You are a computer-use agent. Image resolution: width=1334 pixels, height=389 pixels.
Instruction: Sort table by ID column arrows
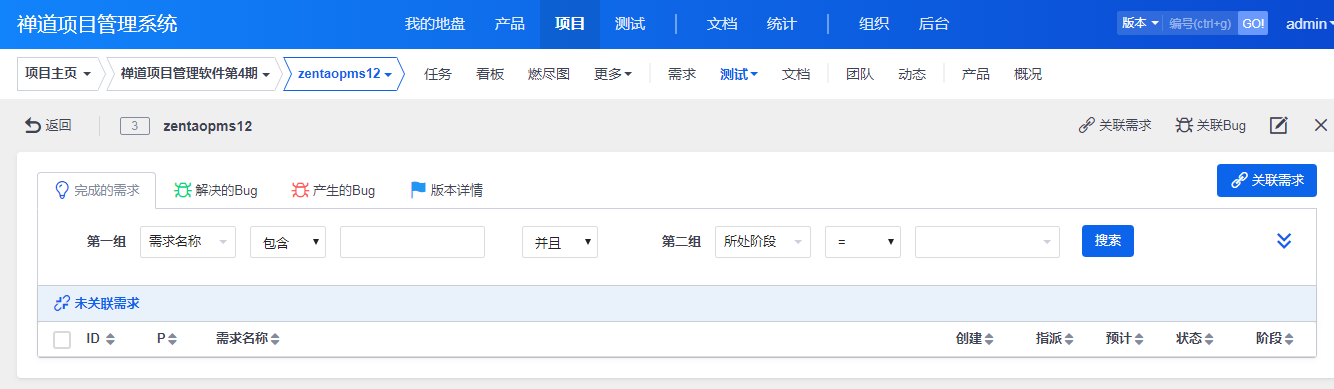[110, 339]
